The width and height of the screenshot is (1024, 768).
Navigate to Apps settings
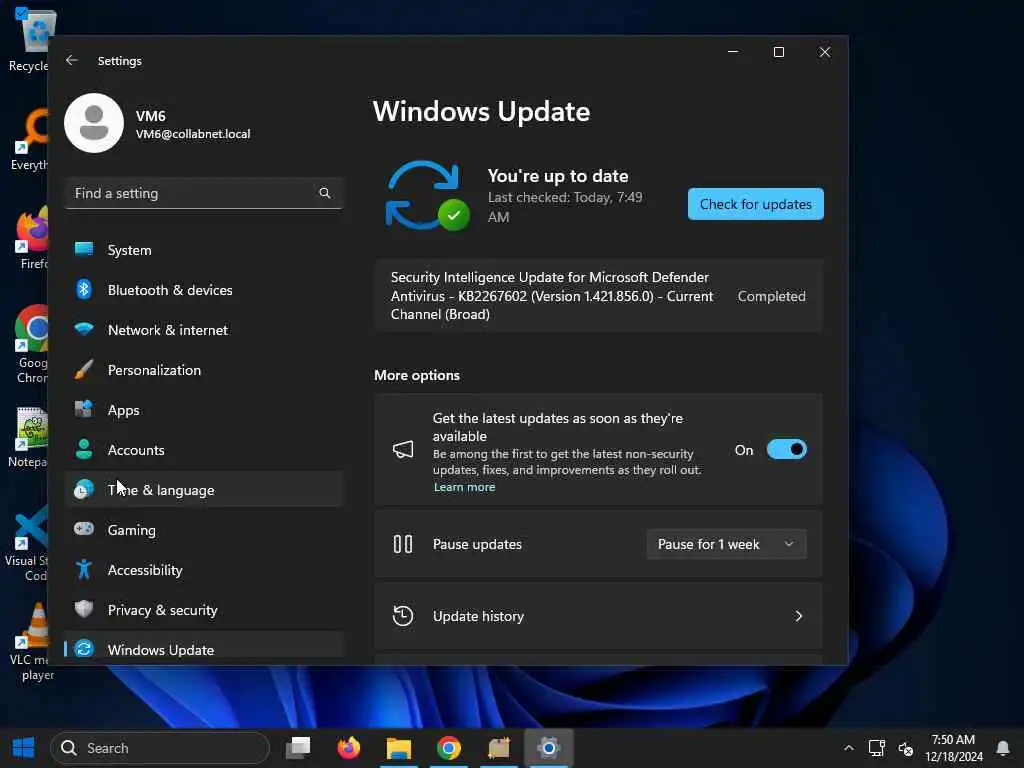point(204,409)
